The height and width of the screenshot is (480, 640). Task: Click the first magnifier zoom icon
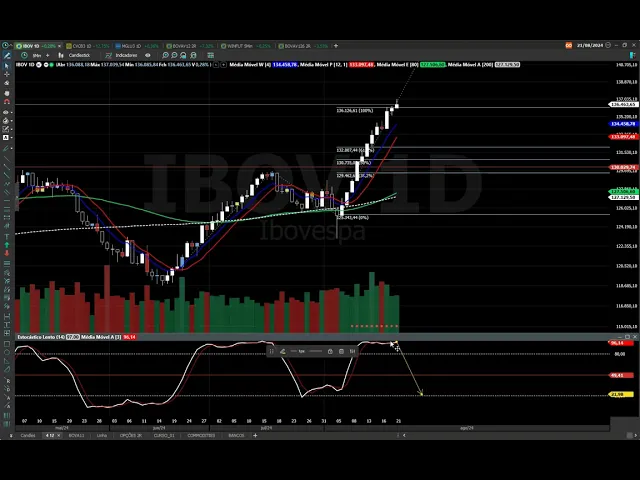[x=165, y=55]
